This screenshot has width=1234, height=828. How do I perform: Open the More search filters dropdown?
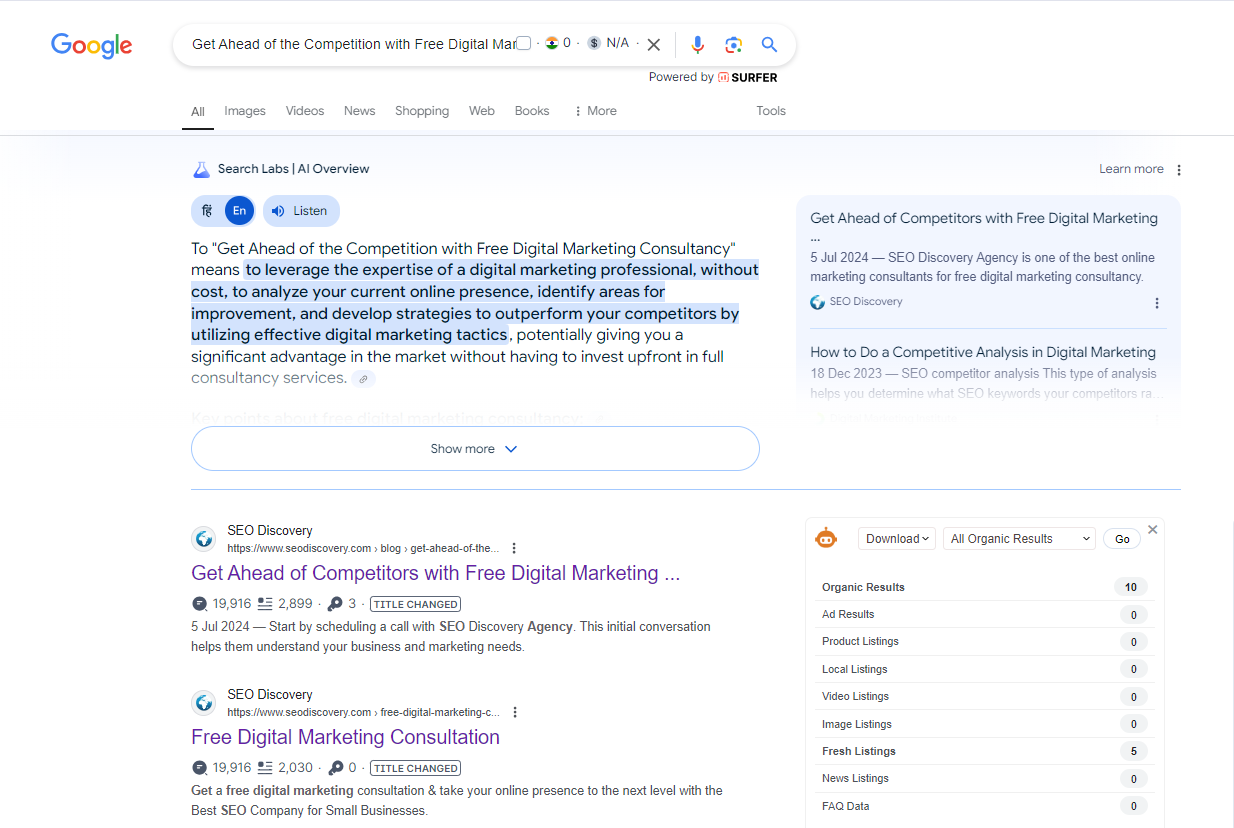[595, 111]
